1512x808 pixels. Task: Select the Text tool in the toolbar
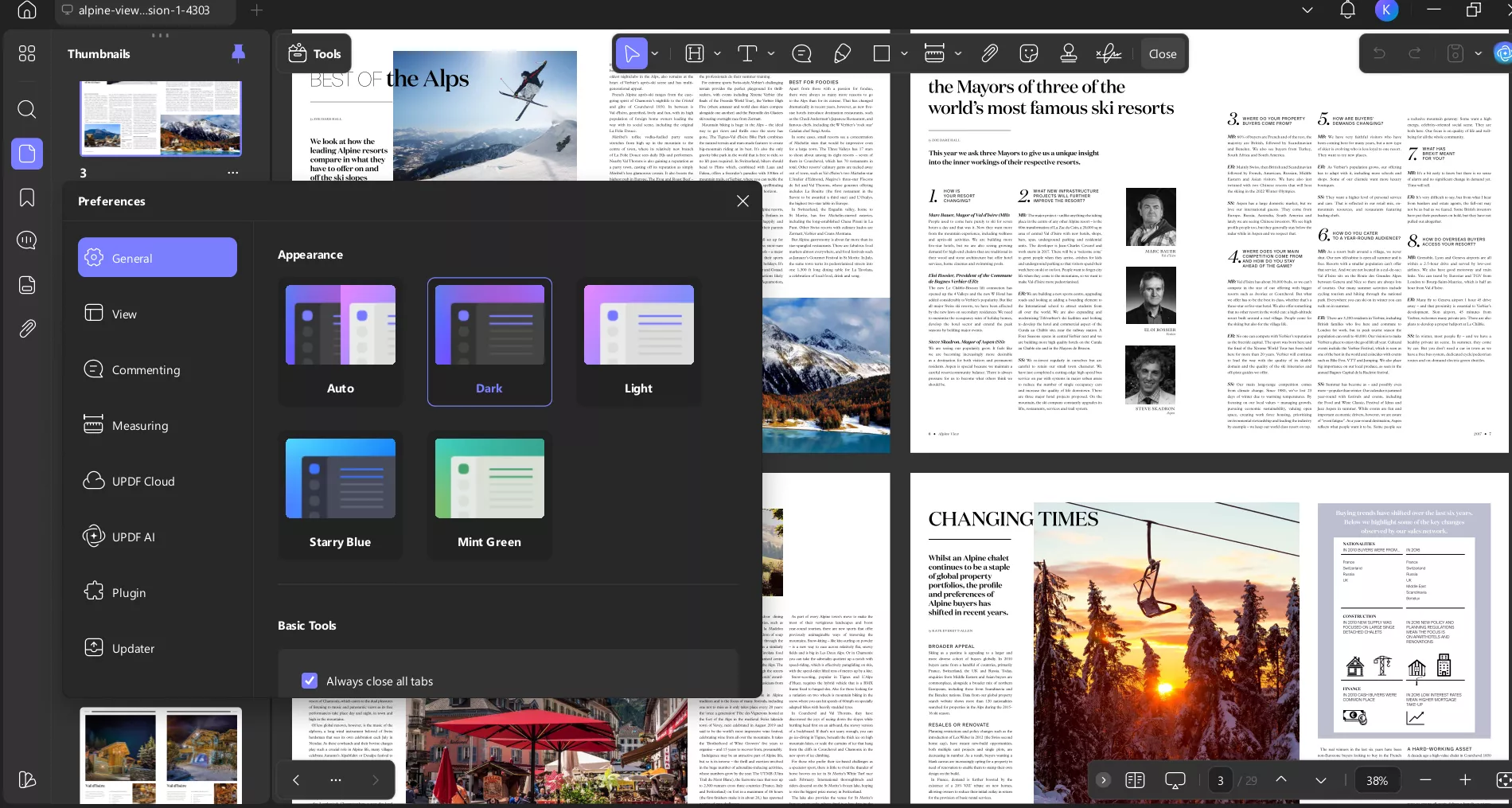click(748, 53)
